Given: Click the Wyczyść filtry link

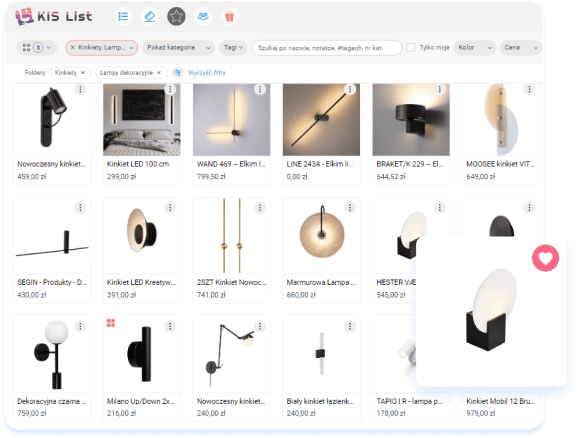Looking at the screenshot, I should click(206, 73).
